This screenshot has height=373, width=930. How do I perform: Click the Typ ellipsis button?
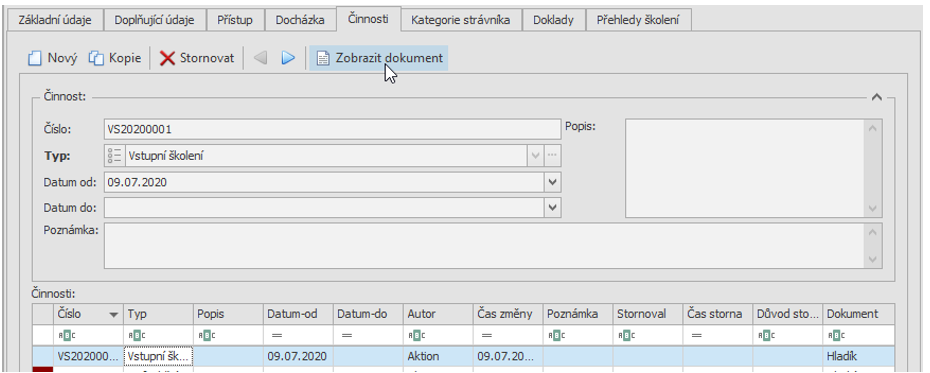(552, 155)
